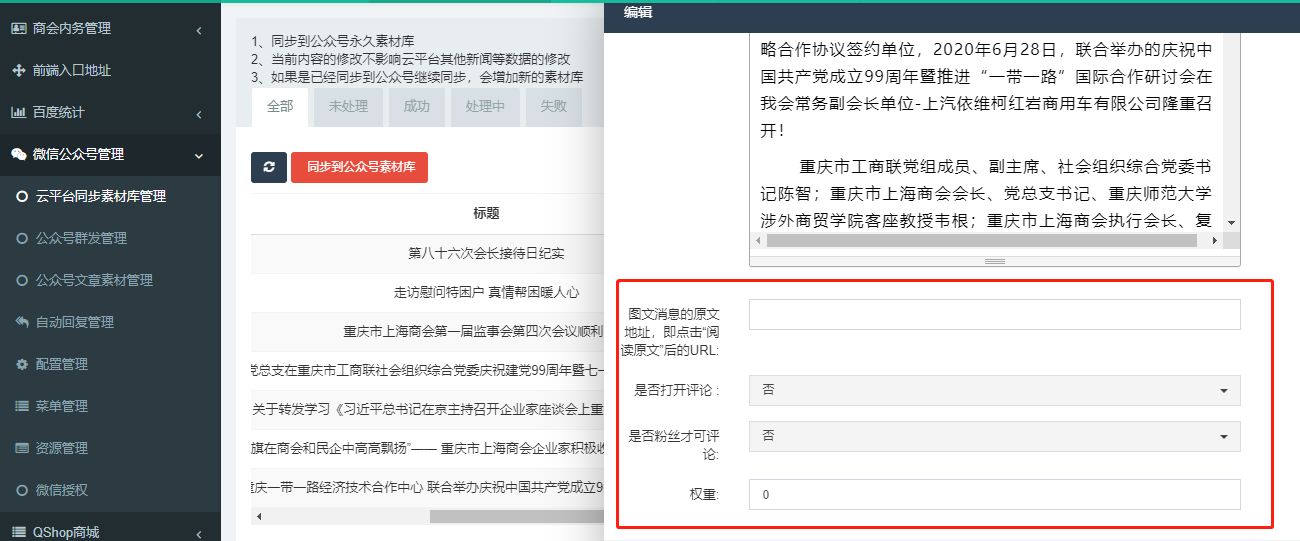
Task: Expand the QShop商城 menu
Action: pyautogui.click(x=66, y=531)
